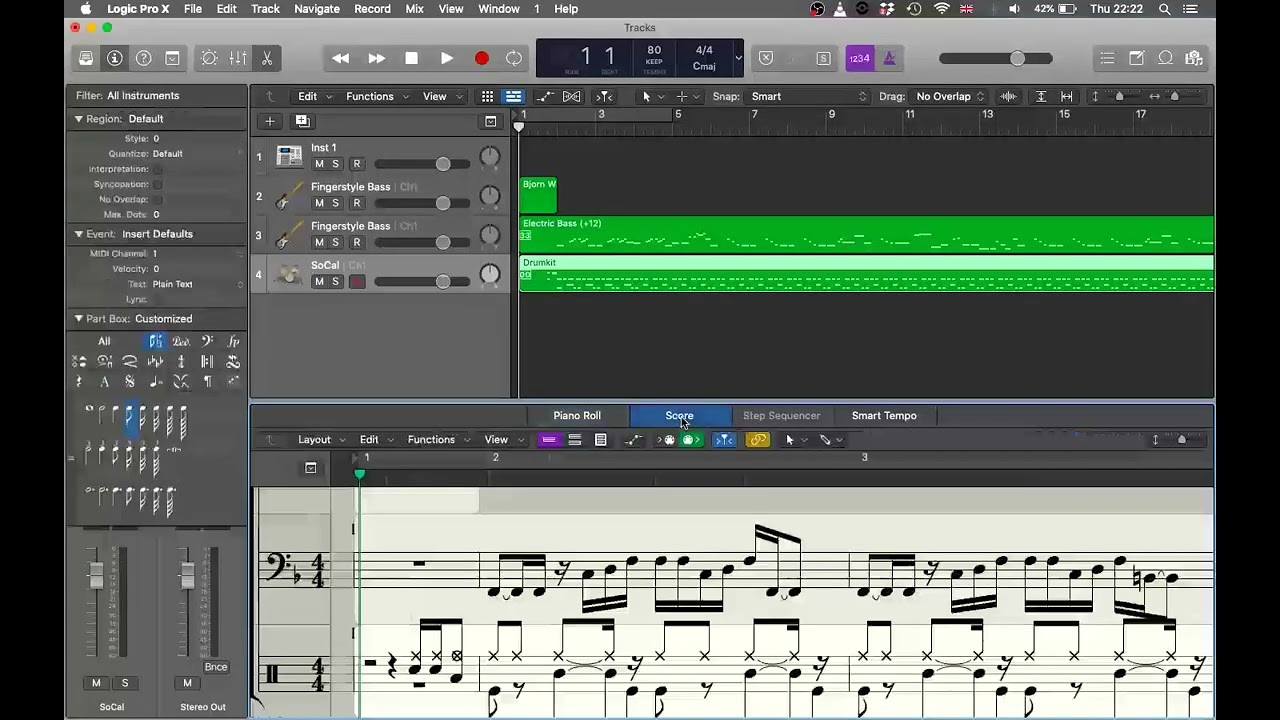Toggle the Inspector info button
This screenshot has width=1280, height=720.
click(115, 58)
